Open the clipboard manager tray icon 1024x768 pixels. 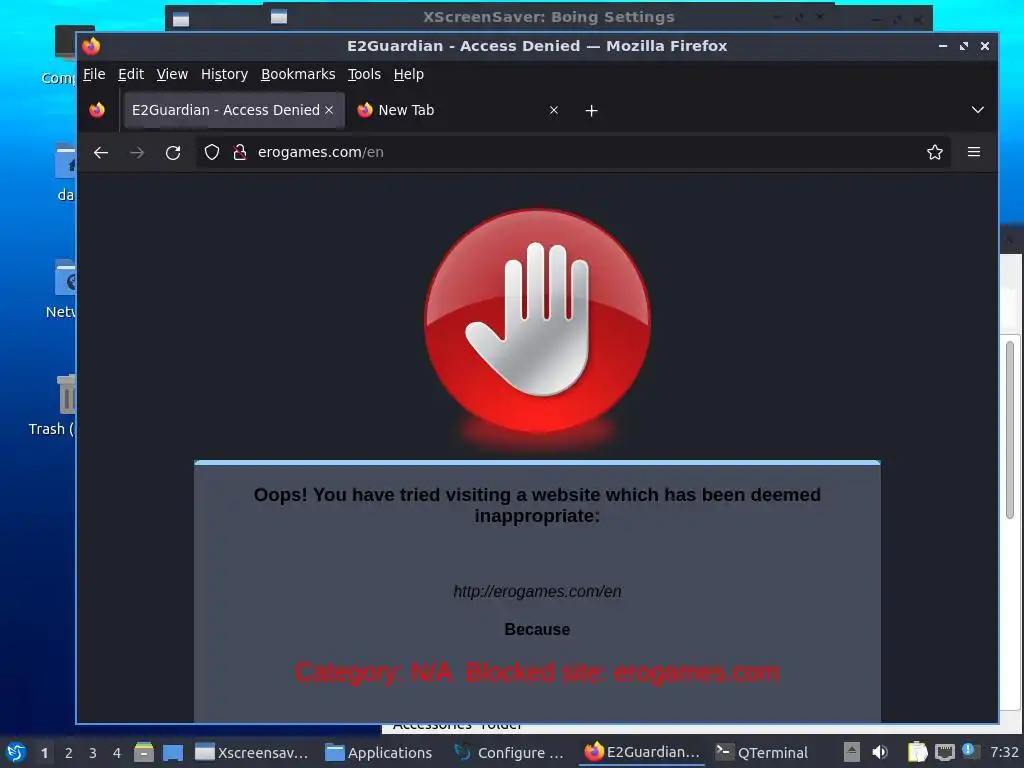point(918,752)
